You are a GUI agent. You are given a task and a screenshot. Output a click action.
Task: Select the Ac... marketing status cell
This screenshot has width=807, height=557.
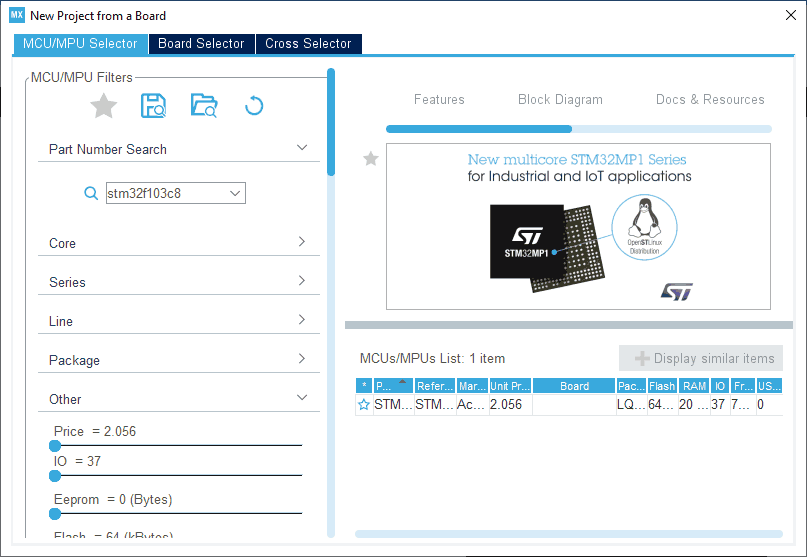[x=472, y=405]
